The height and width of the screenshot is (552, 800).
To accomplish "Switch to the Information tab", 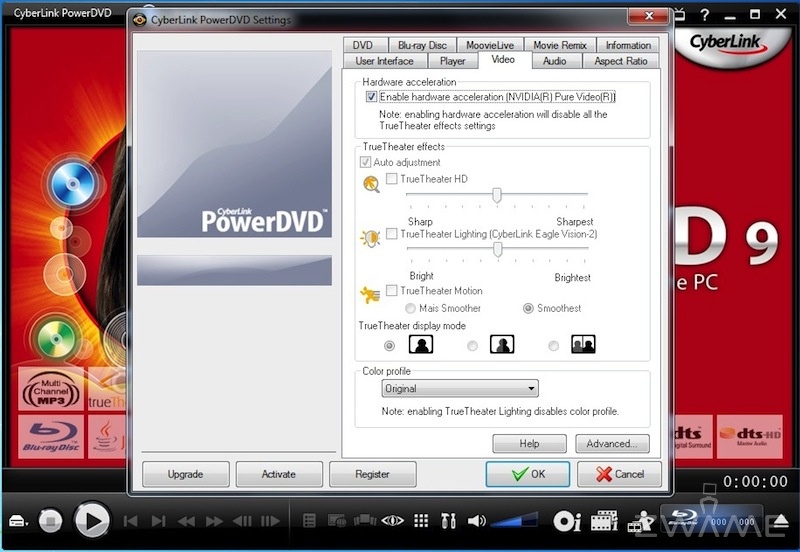I will 628,45.
